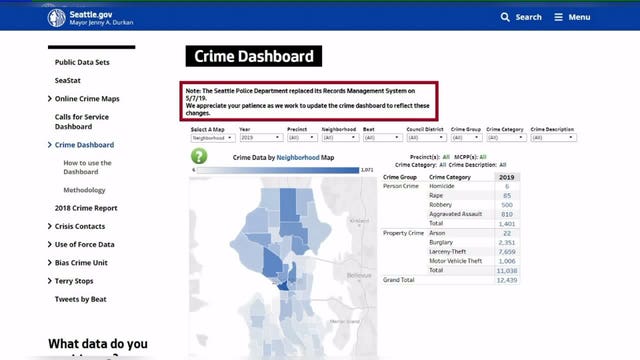Viewport: 640px width, 360px height.
Task: Click the Grand Total value 12,439
Action: 507,280
